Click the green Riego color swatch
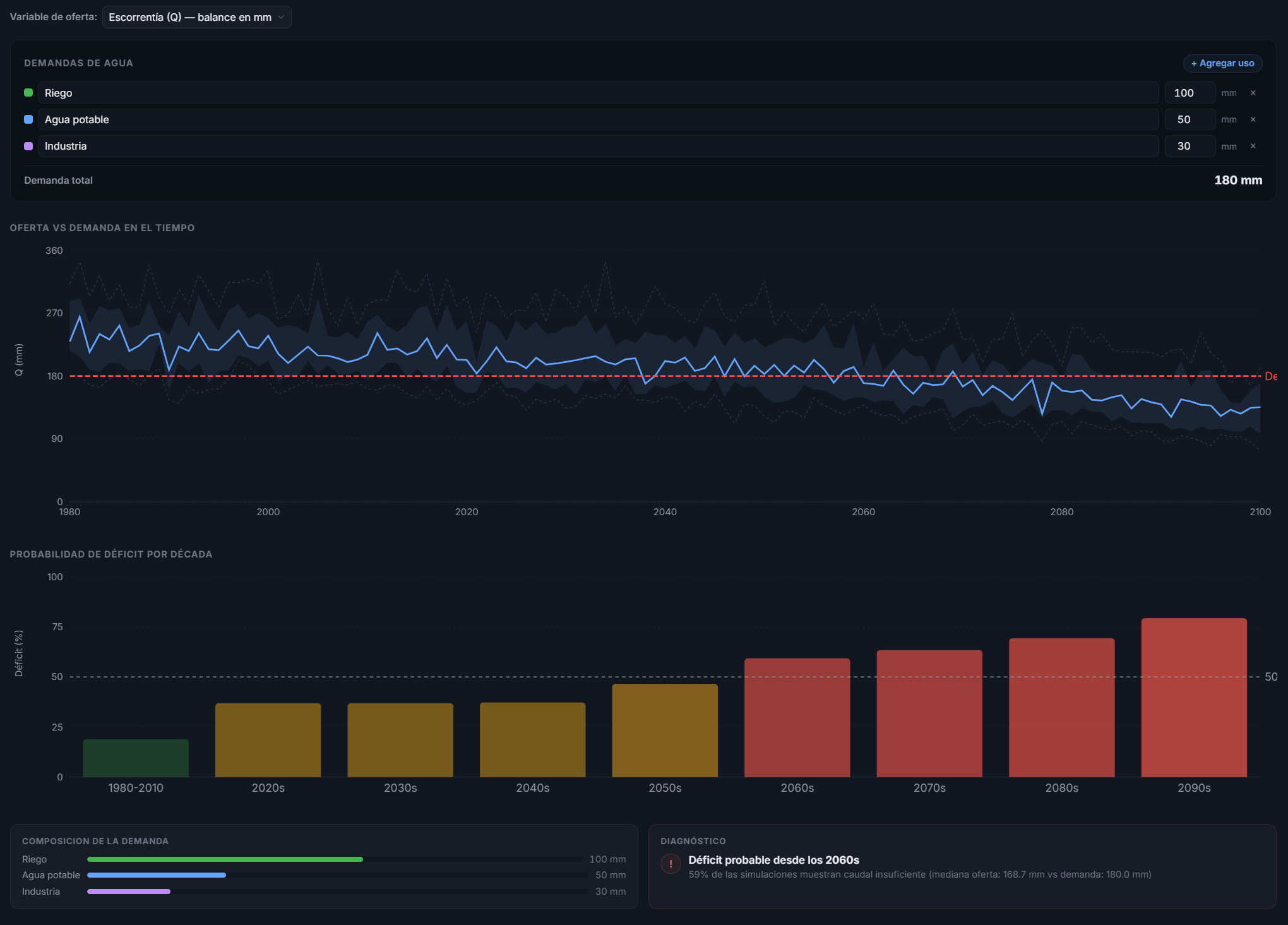 (28, 93)
